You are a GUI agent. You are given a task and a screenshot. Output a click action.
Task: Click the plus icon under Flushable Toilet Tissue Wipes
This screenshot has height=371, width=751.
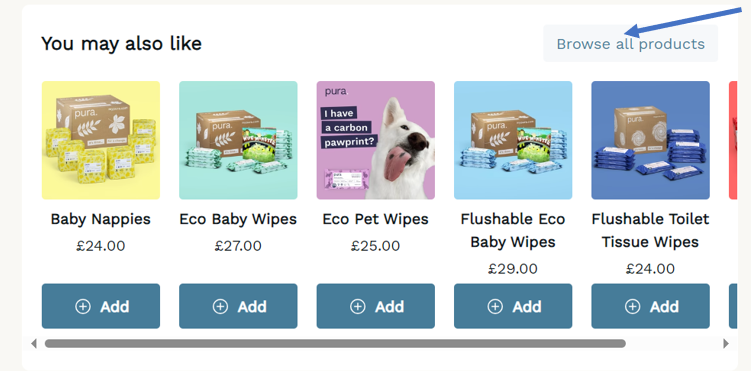pos(633,306)
